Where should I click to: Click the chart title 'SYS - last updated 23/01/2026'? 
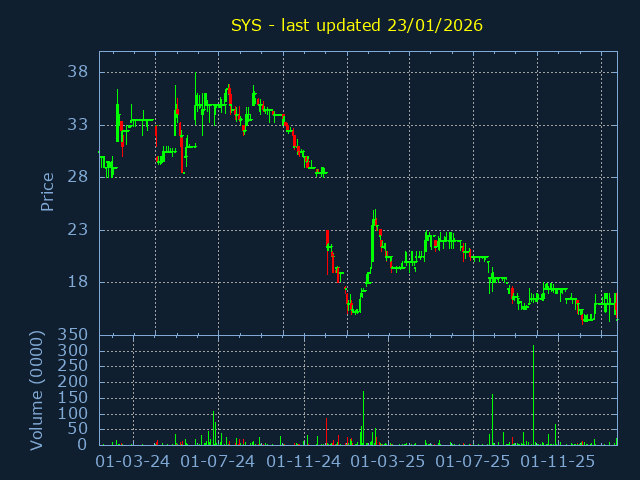pyautogui.click(x=357, y=25)
